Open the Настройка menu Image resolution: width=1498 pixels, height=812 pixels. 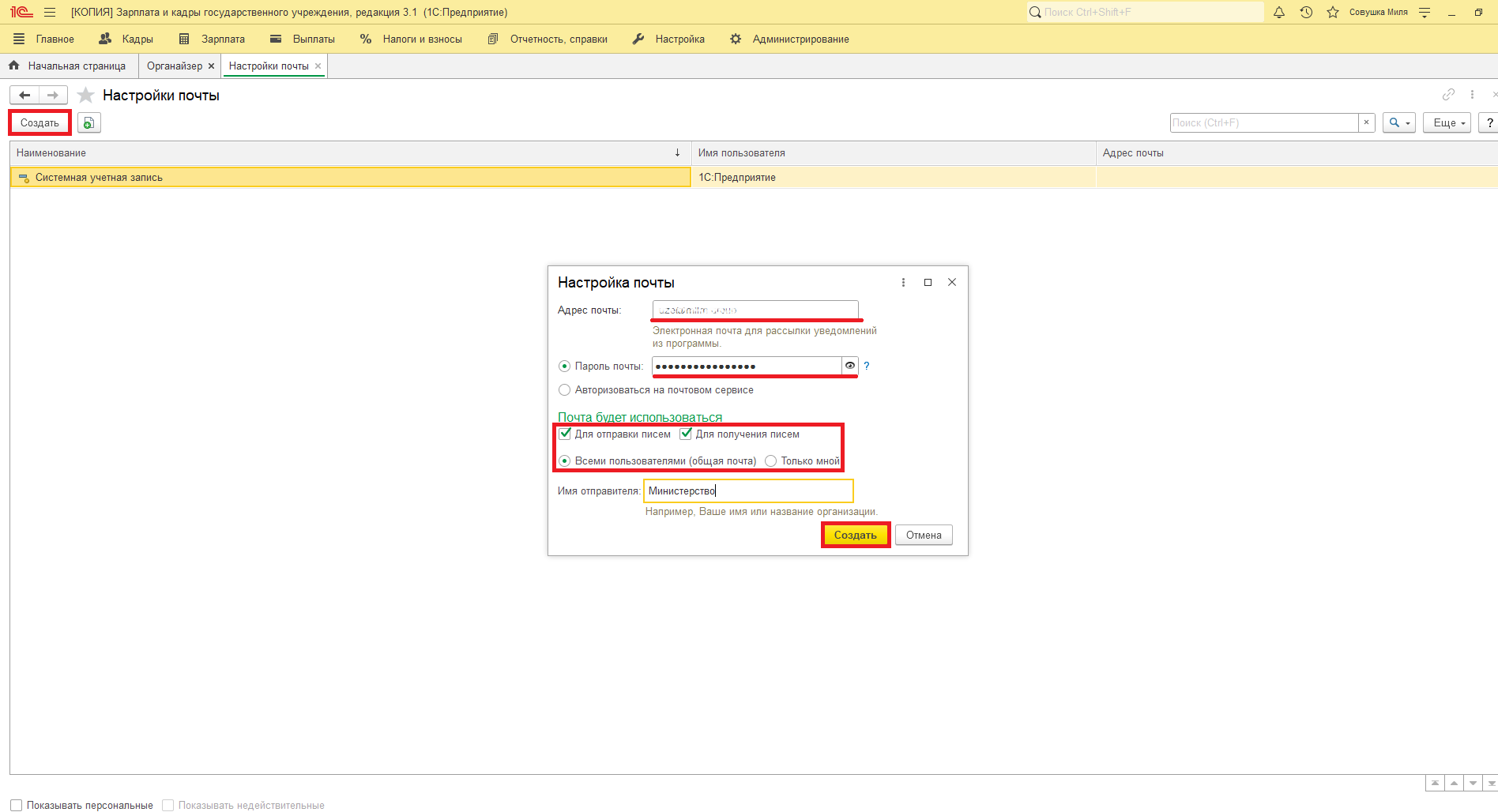coord(668,39)
